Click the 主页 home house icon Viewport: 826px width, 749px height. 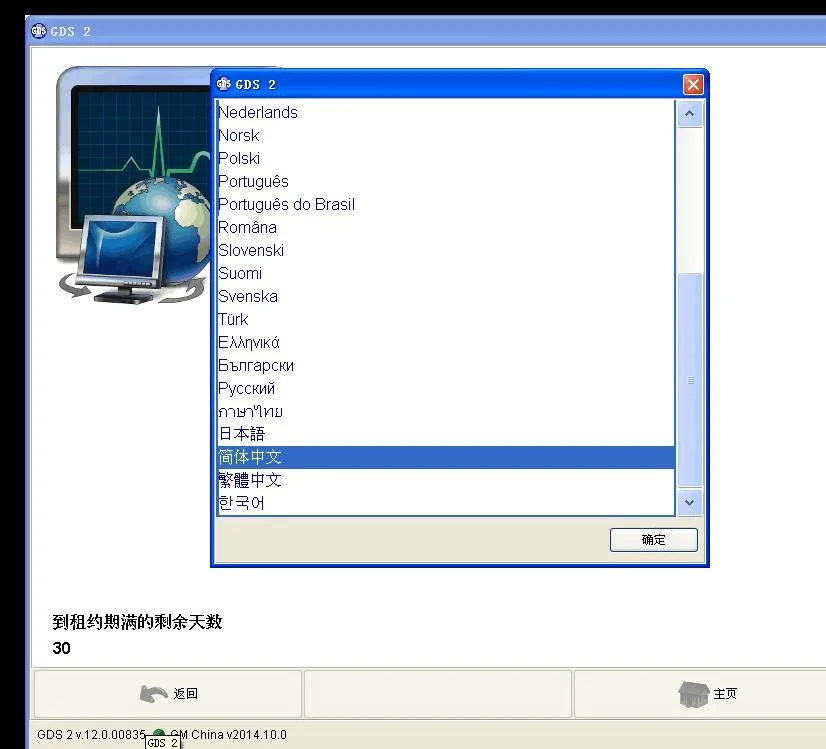[693, 693]
